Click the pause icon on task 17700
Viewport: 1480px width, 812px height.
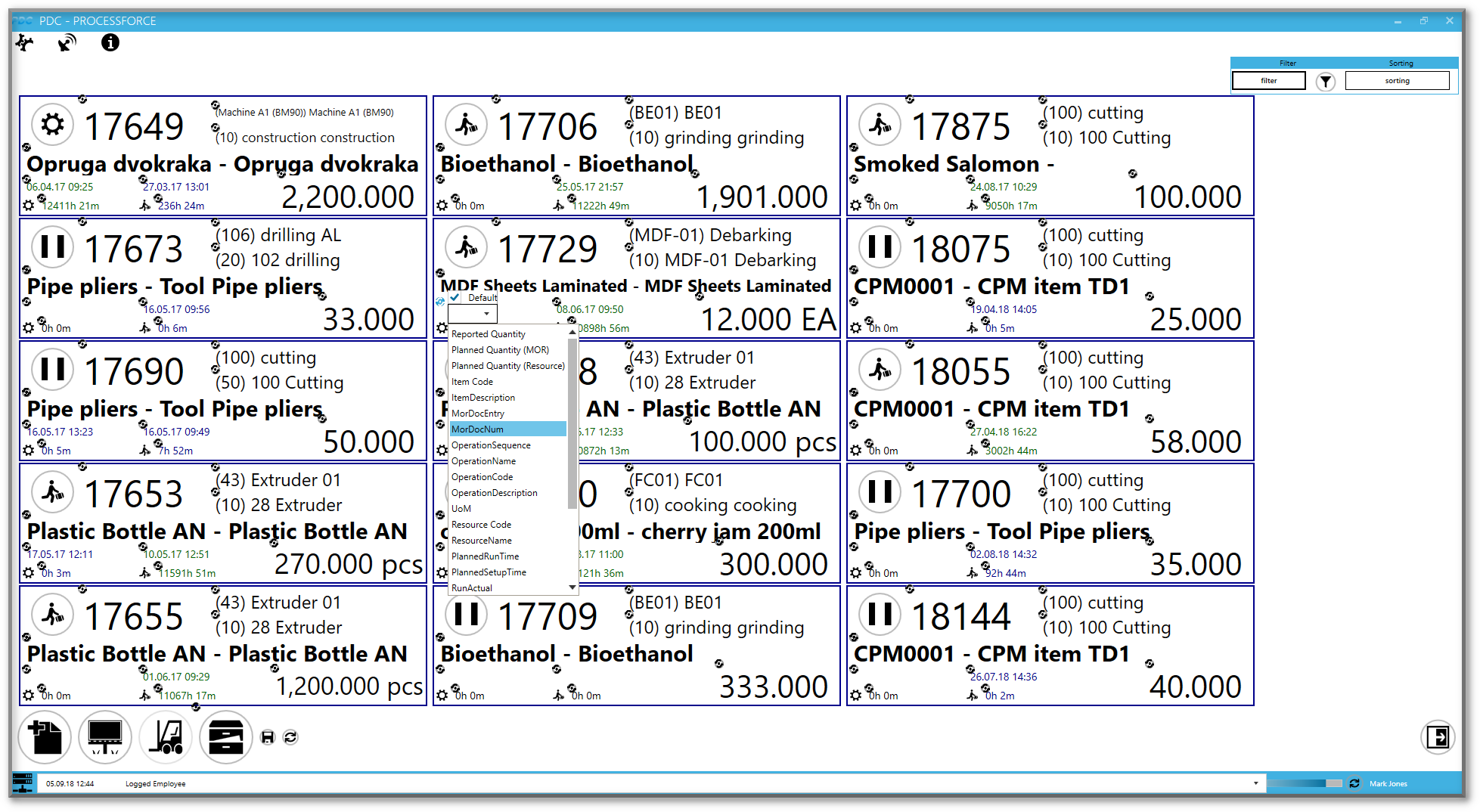point(880,491)
